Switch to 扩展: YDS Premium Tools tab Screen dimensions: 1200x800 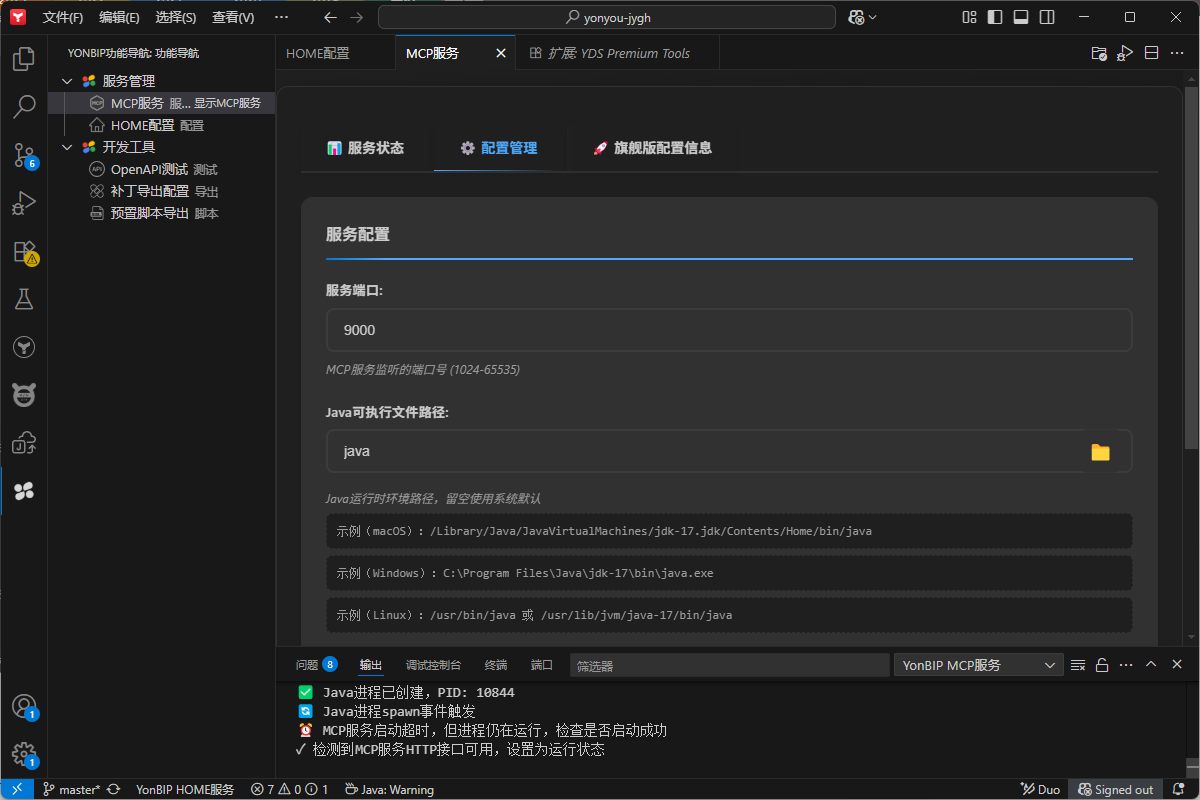[x=618, y=53]
